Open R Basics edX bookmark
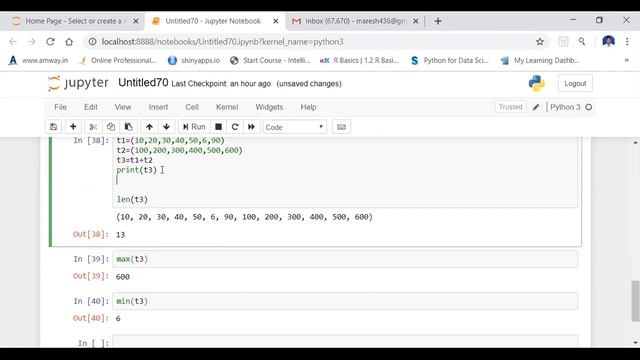This screenshot has height=360, width=640. click(x=359, y=60)
